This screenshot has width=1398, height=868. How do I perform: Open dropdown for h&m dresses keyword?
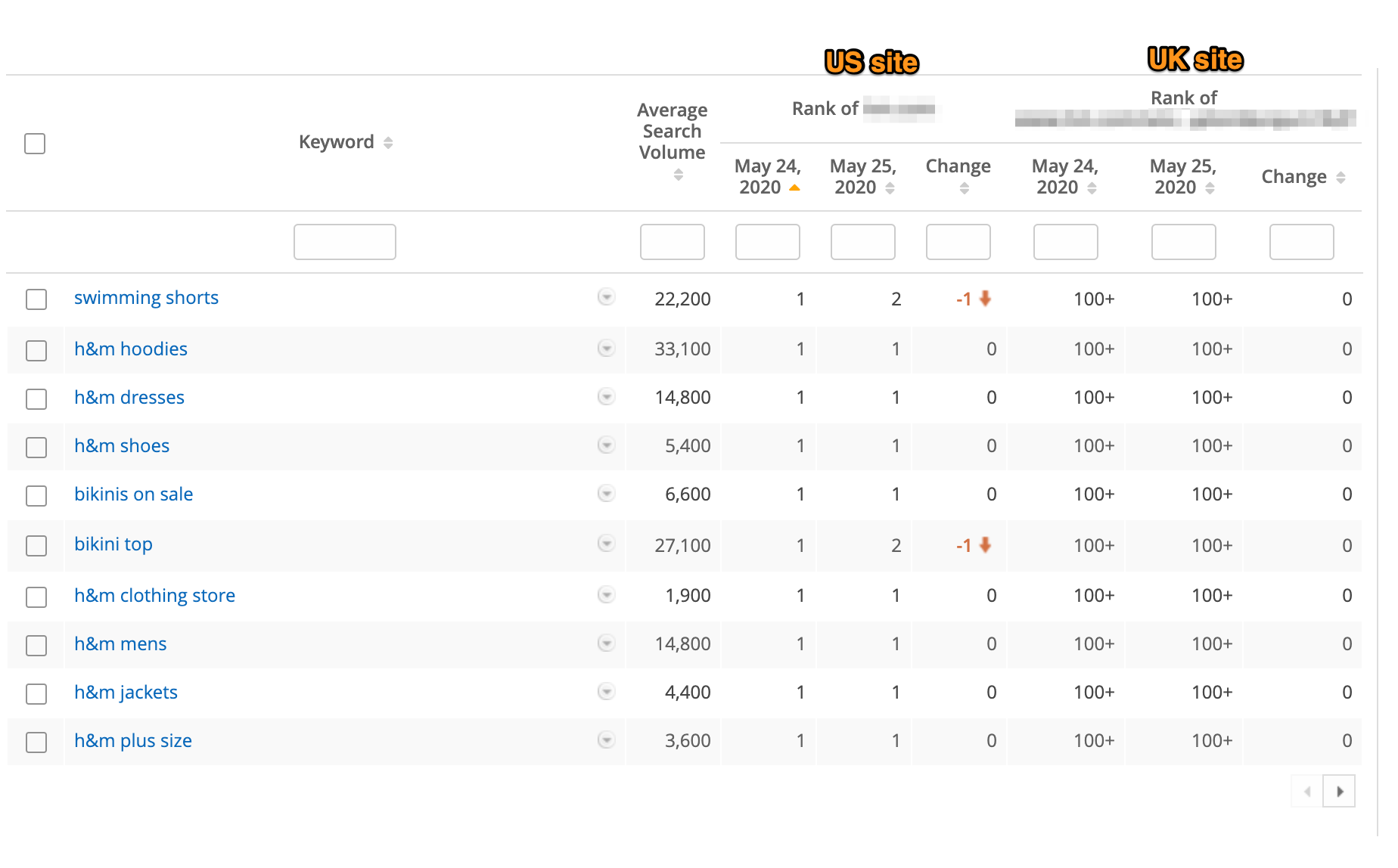(606, 396)
